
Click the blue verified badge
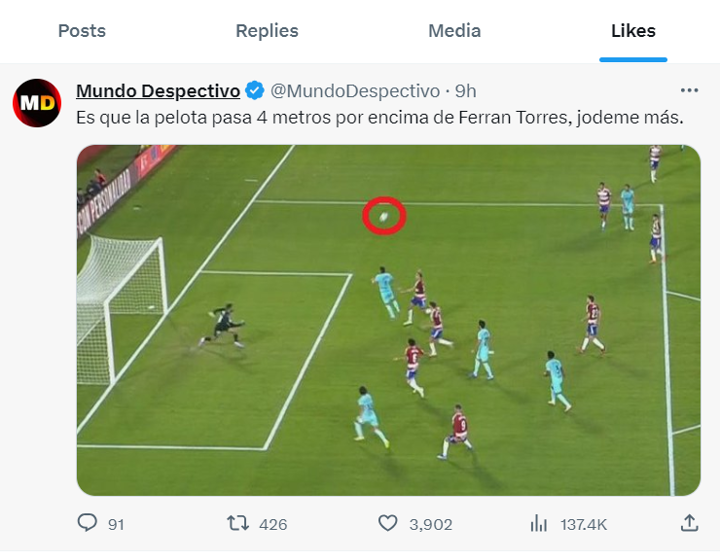tap(255, 91)
